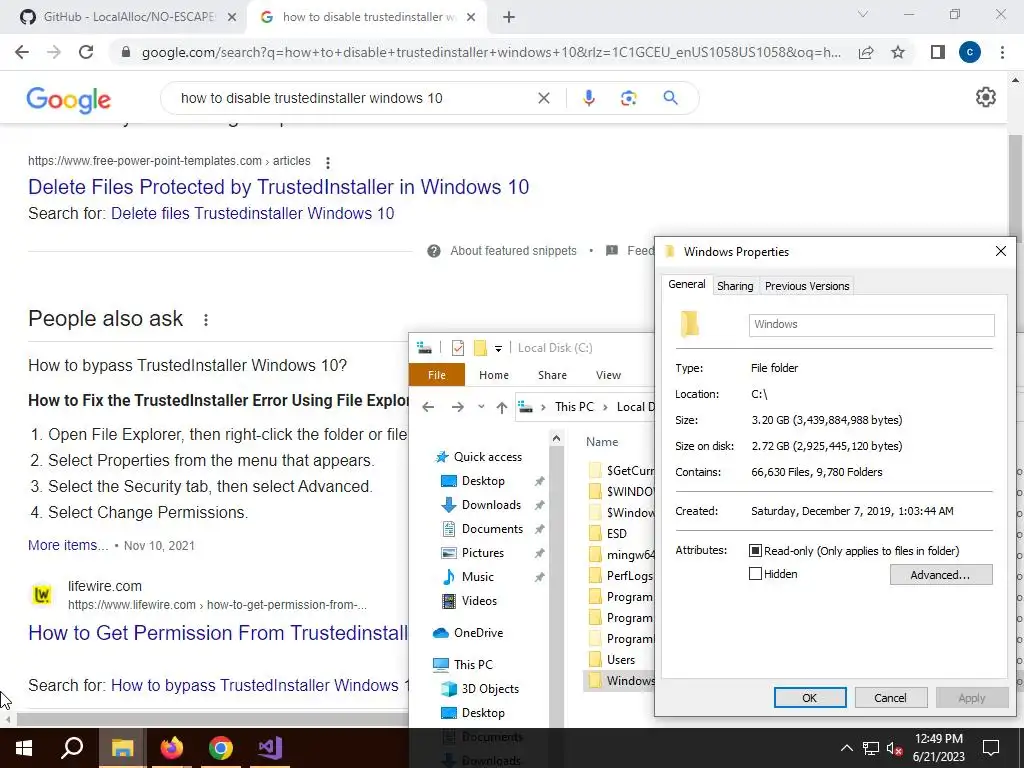Click the magnifier search button in Google
Viewport: 1024px width, 768px height.
[x=670, y=98]
